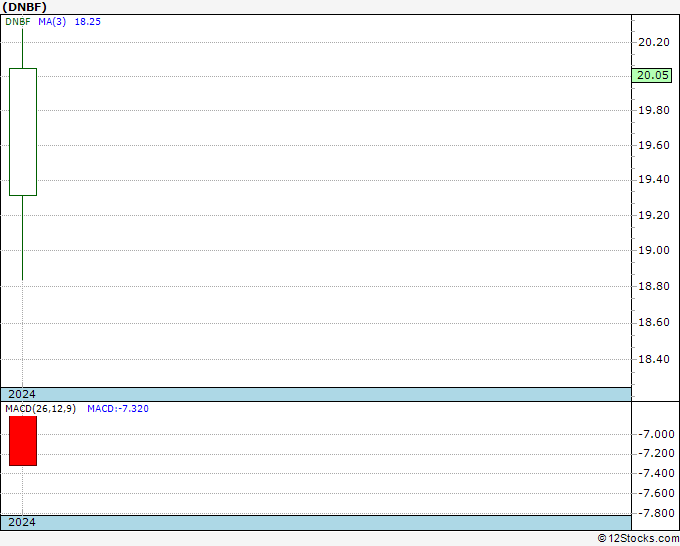The image size is (680, 546).
Task: Click the MA(3) indicator label
Action: point(52,22)
